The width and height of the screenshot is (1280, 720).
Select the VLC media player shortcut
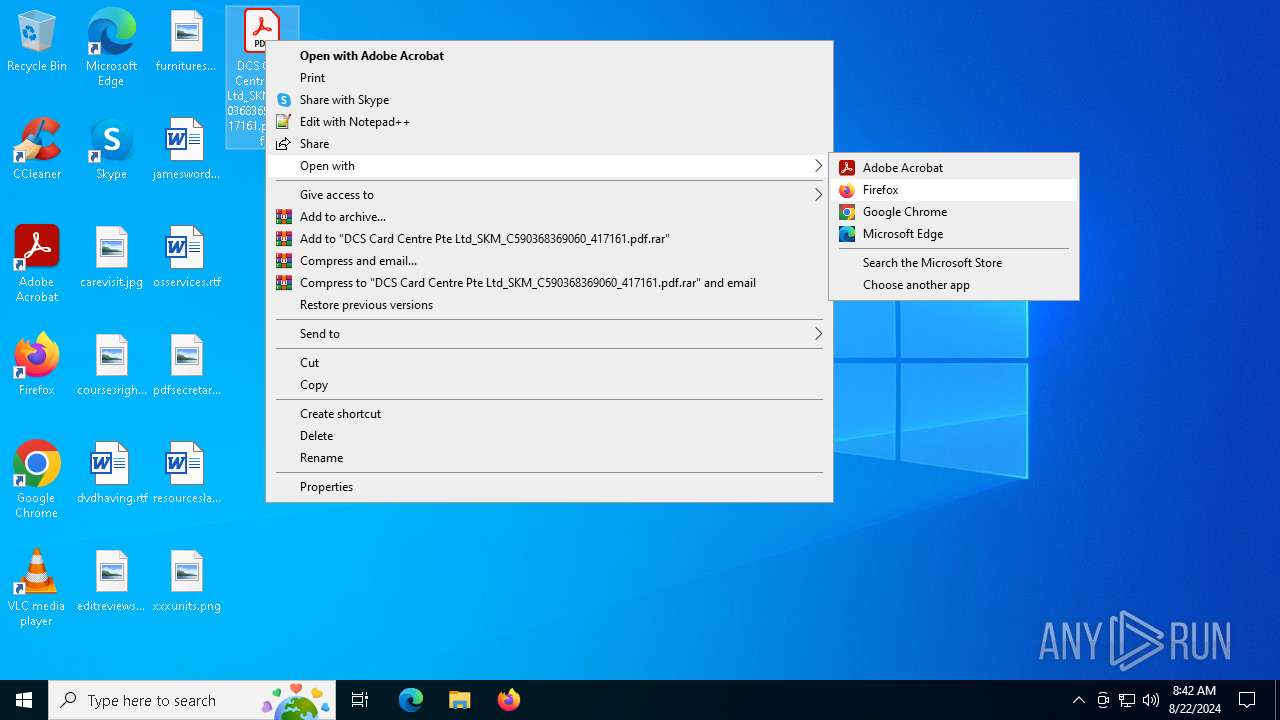37,588
